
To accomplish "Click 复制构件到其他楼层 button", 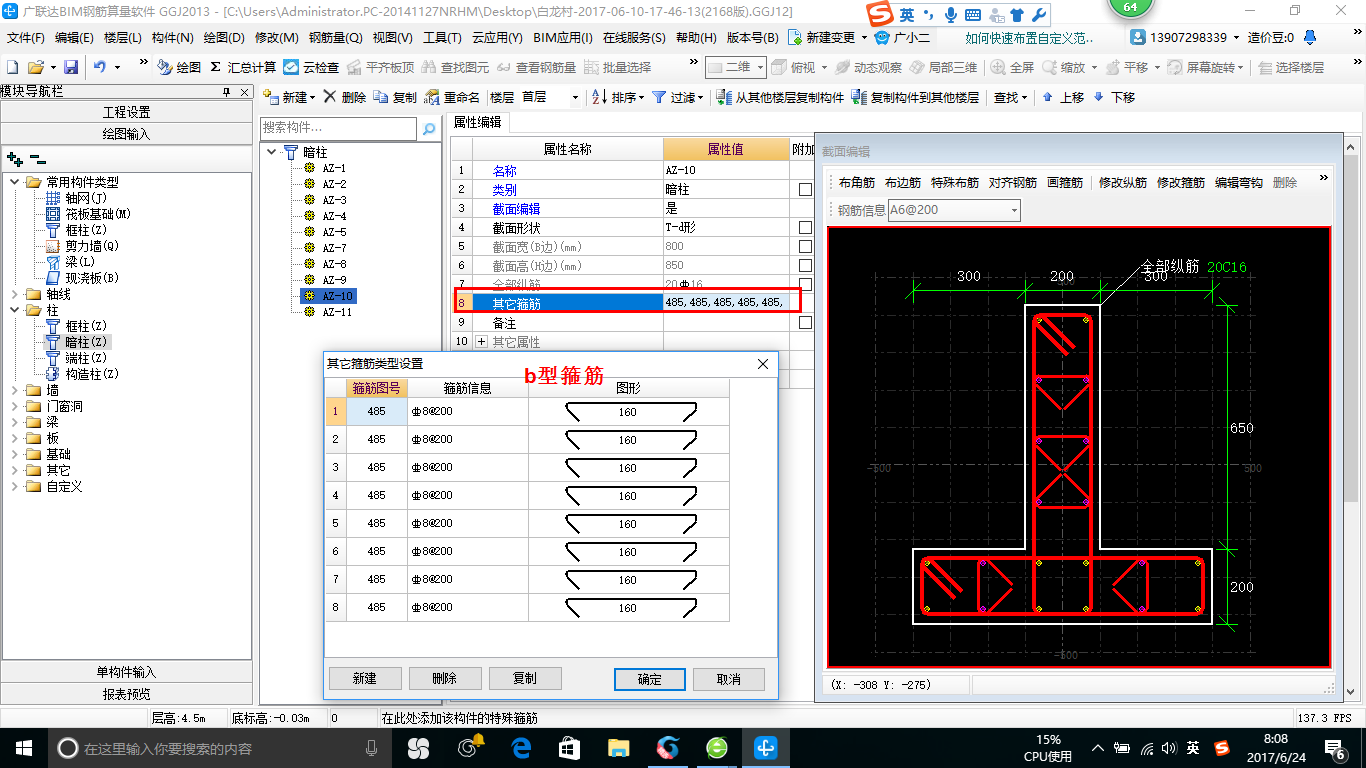I will 916,97.
